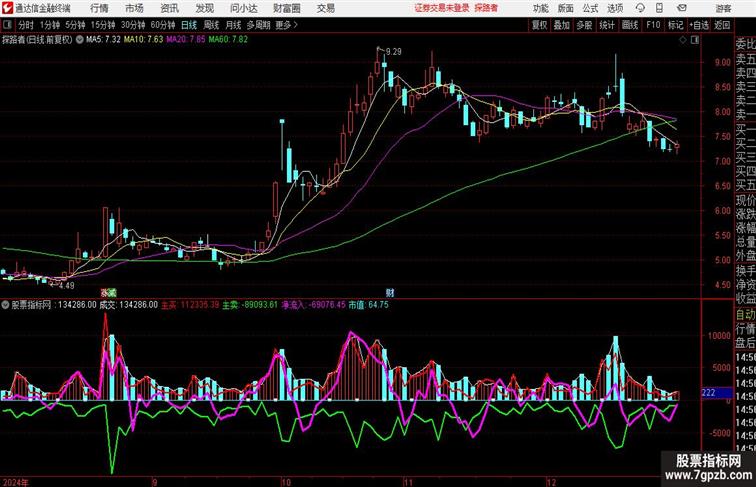Click 市值: 64.75 label
This screenshot has height=487, width=756.
368,305
